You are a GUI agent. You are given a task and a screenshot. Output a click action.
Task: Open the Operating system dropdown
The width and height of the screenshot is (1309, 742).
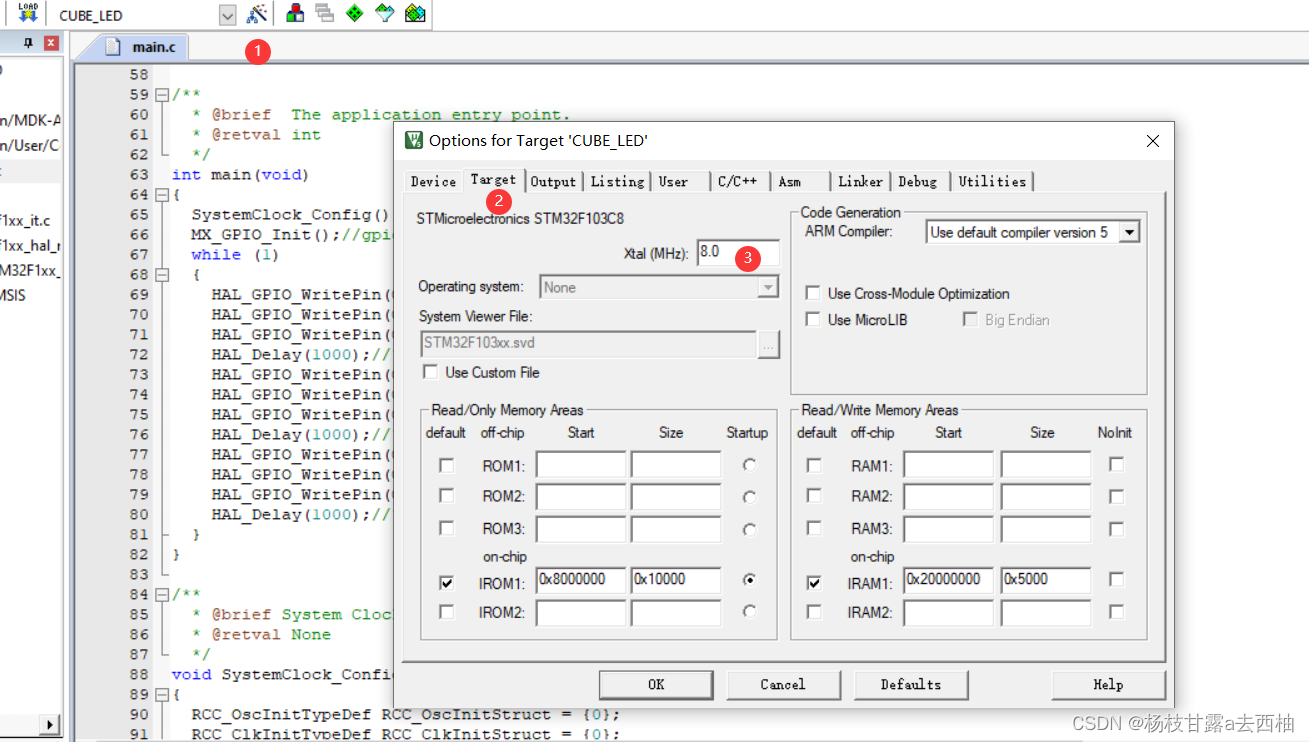click(767, 287)
